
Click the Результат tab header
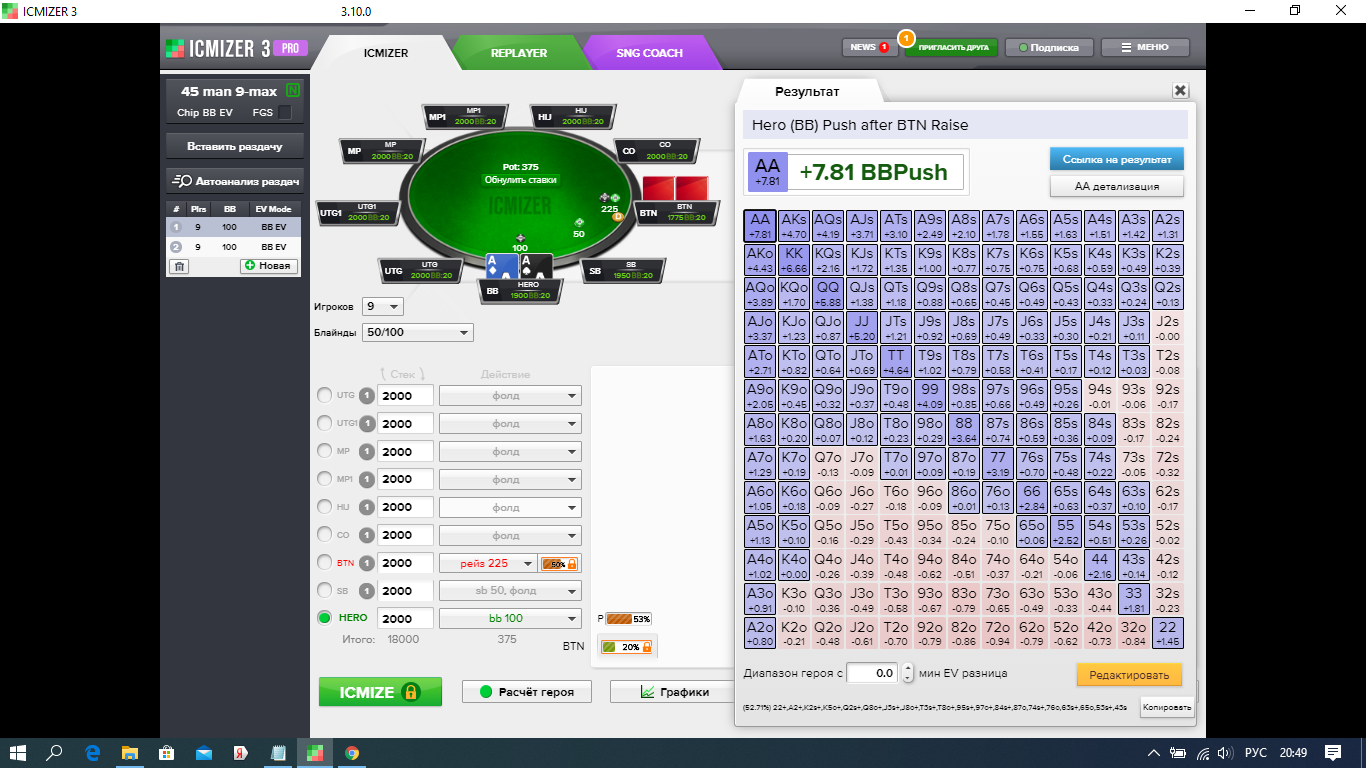tap(808, 91)
